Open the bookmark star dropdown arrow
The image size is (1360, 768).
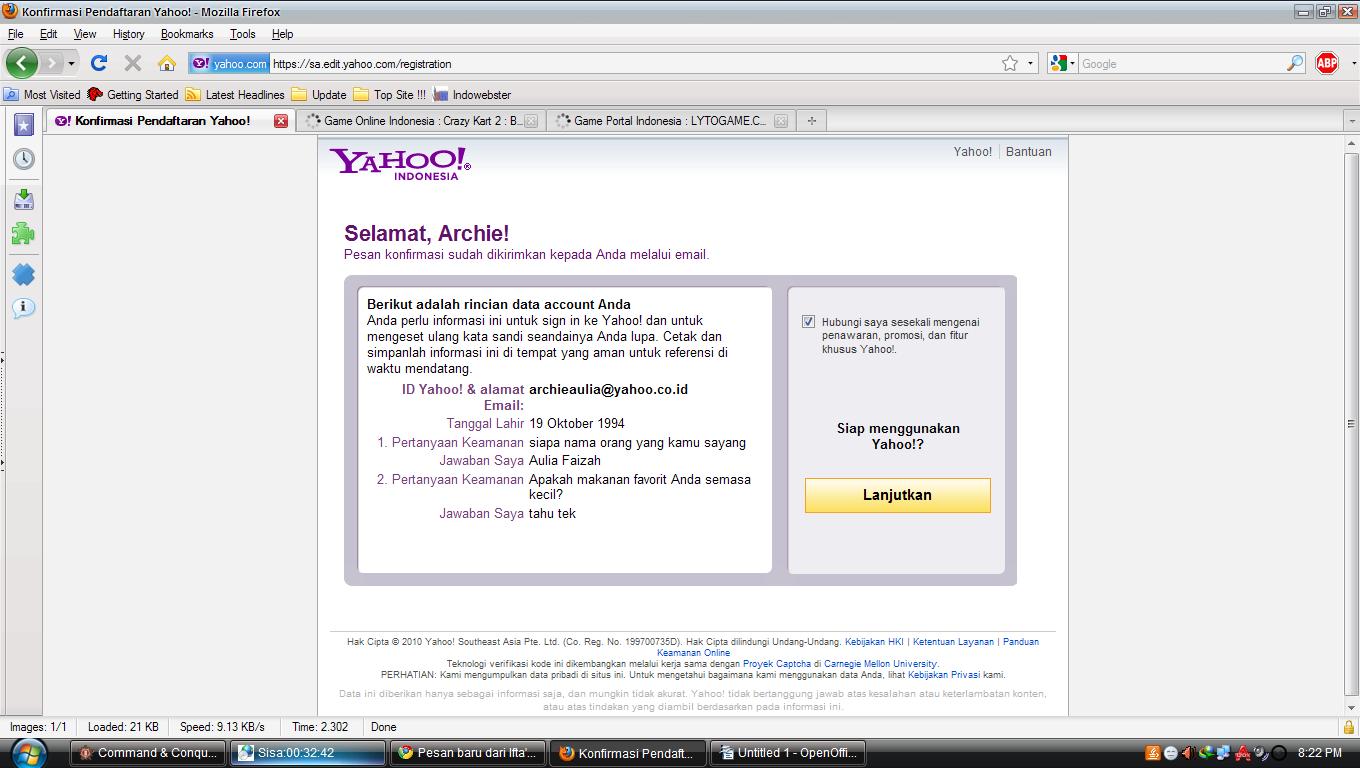[1031, 63]
